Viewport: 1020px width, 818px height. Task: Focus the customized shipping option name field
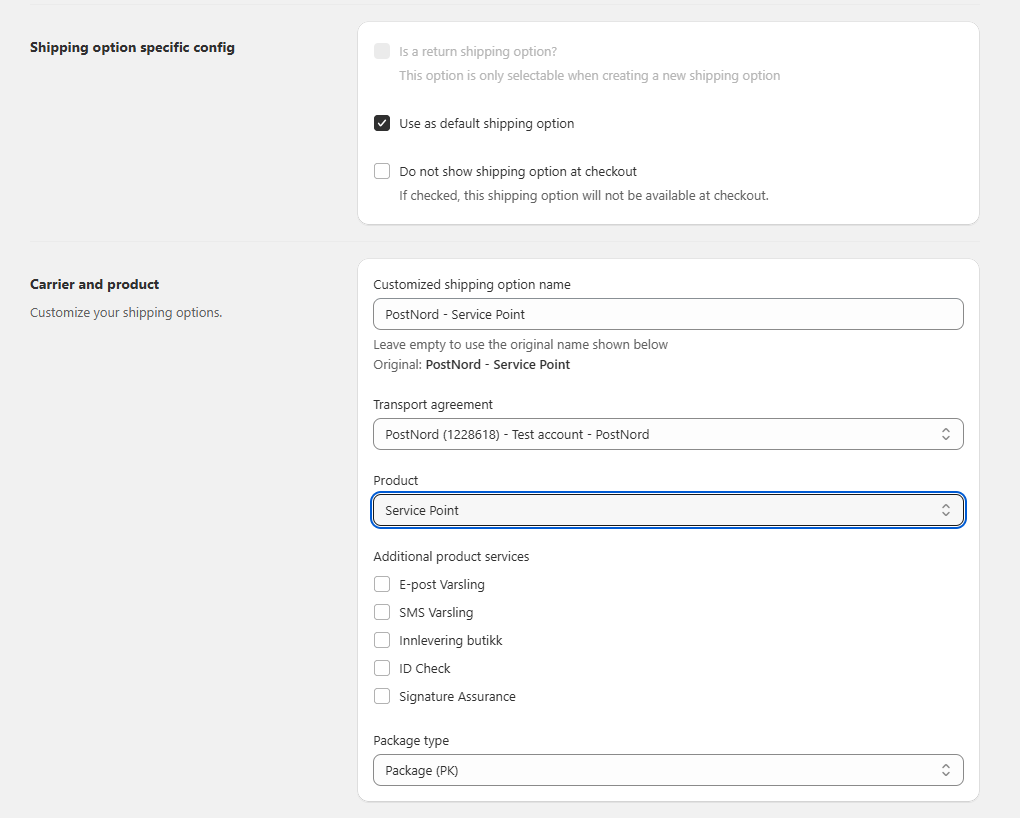pyautogui.click(x=667, y=314)
